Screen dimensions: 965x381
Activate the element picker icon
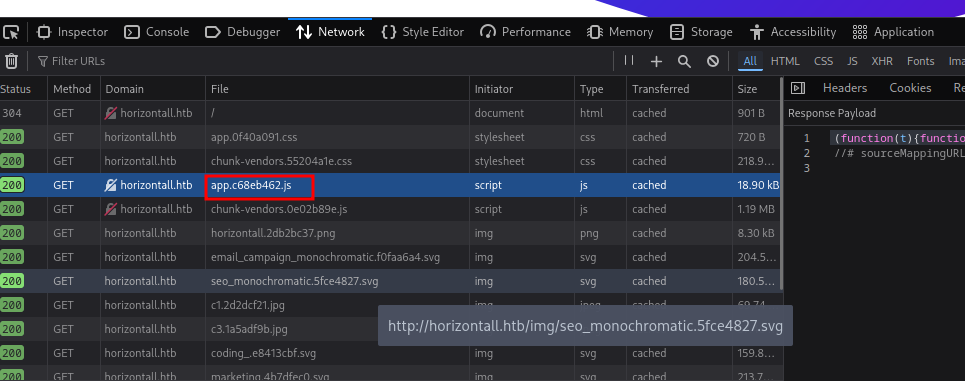(x=11, y=32)
